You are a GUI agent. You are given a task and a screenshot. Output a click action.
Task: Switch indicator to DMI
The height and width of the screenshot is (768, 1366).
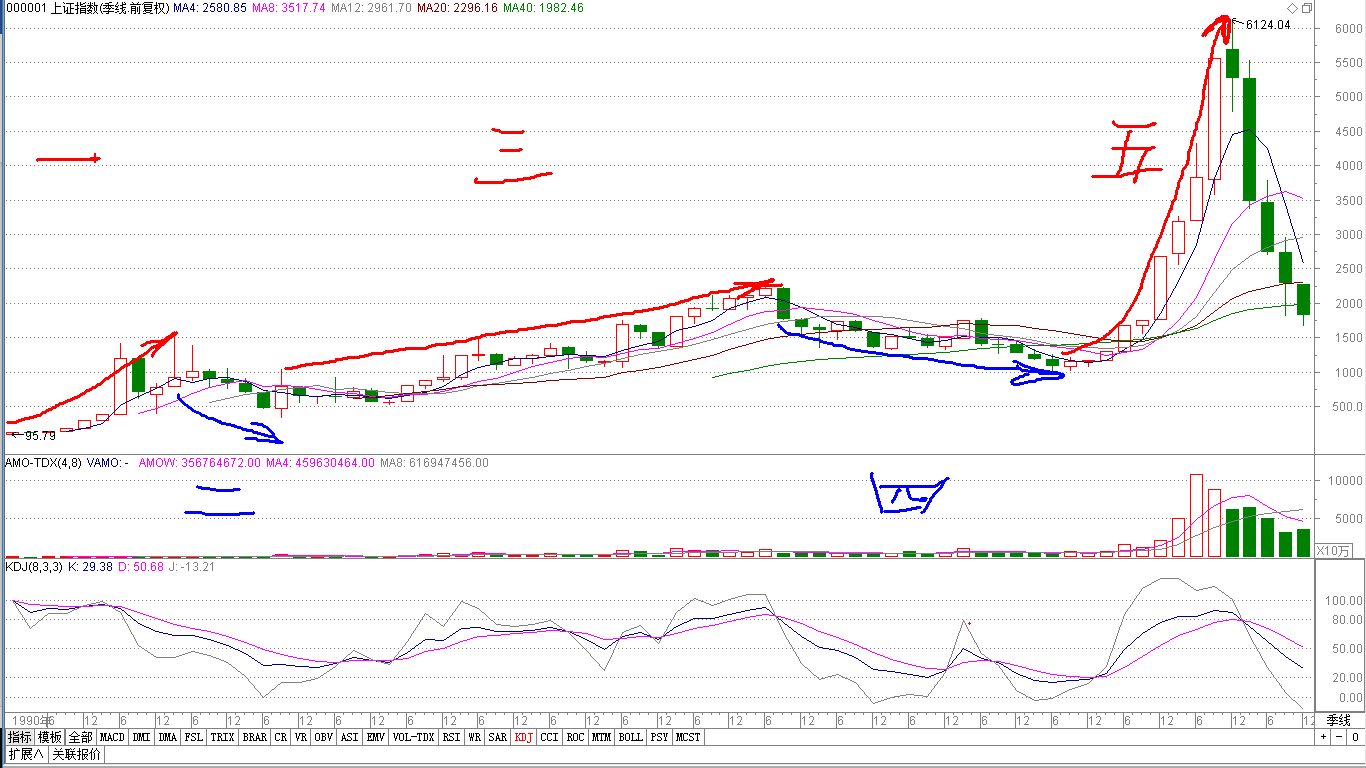point(141,737)
